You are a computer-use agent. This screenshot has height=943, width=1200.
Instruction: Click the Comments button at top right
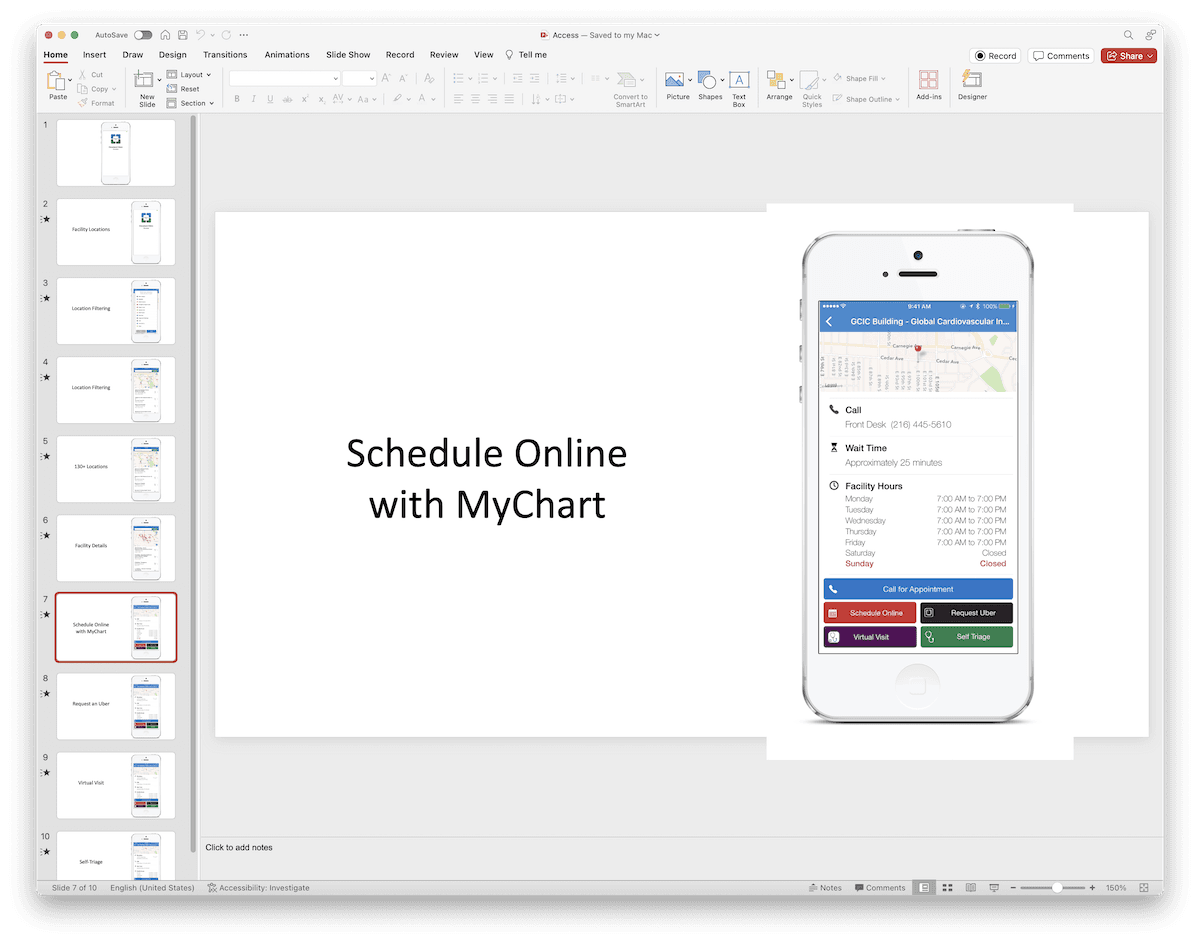click(x=1062, y=56)
